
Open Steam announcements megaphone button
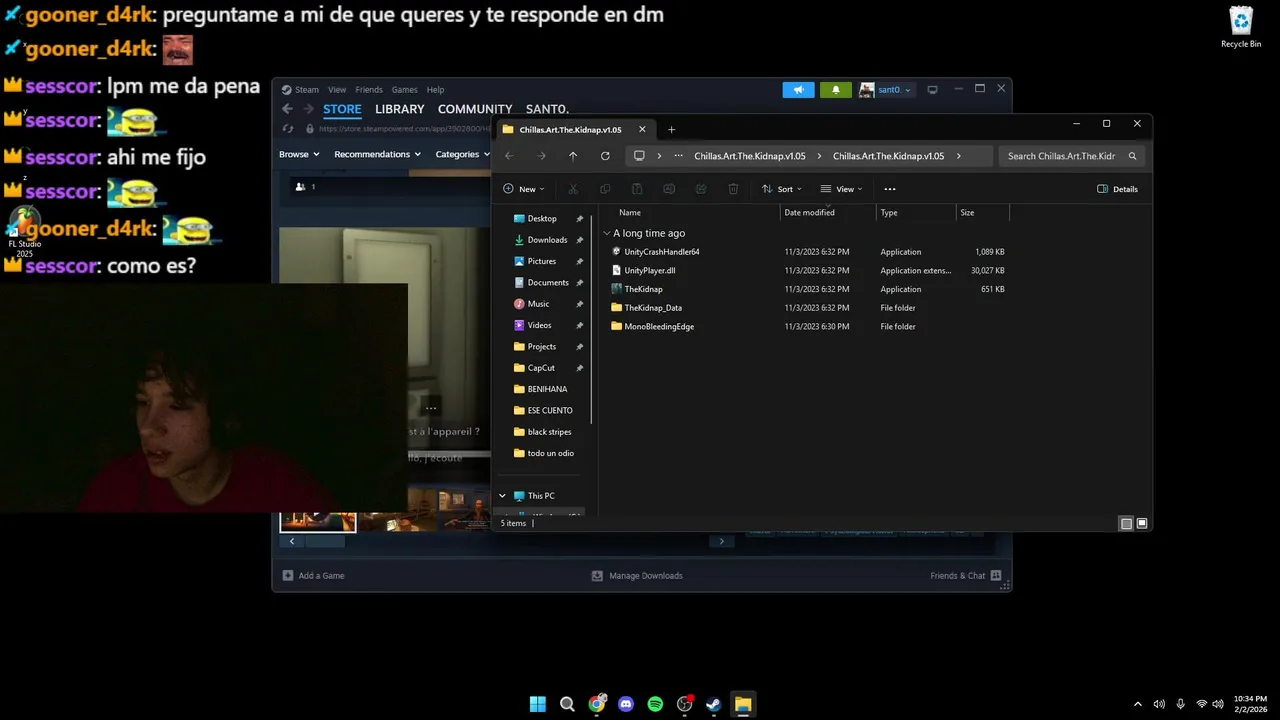coord(798,90)
